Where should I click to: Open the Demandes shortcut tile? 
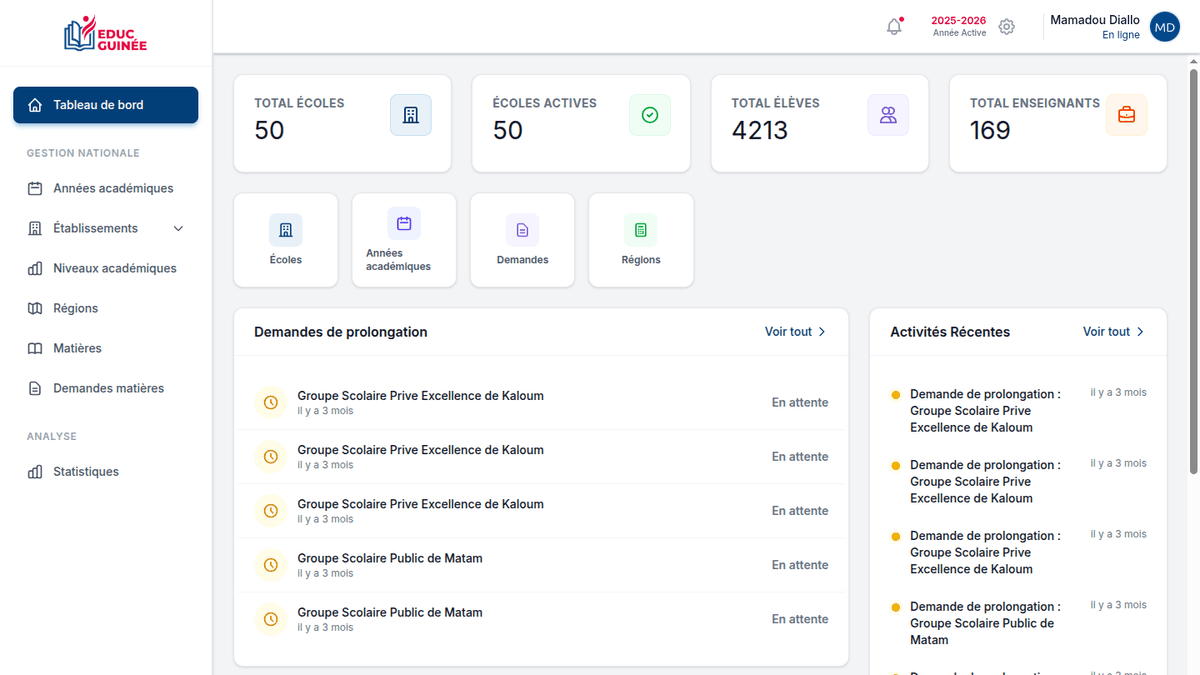pos(522,240)
